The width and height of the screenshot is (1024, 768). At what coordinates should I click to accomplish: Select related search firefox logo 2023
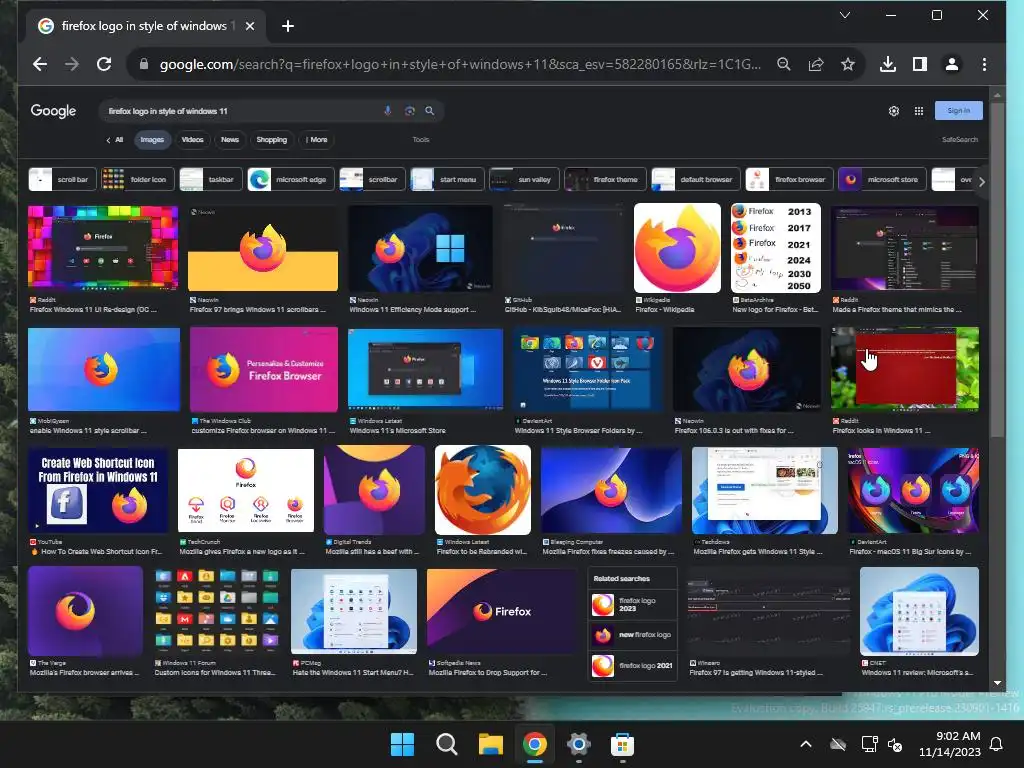click(632, 605)
